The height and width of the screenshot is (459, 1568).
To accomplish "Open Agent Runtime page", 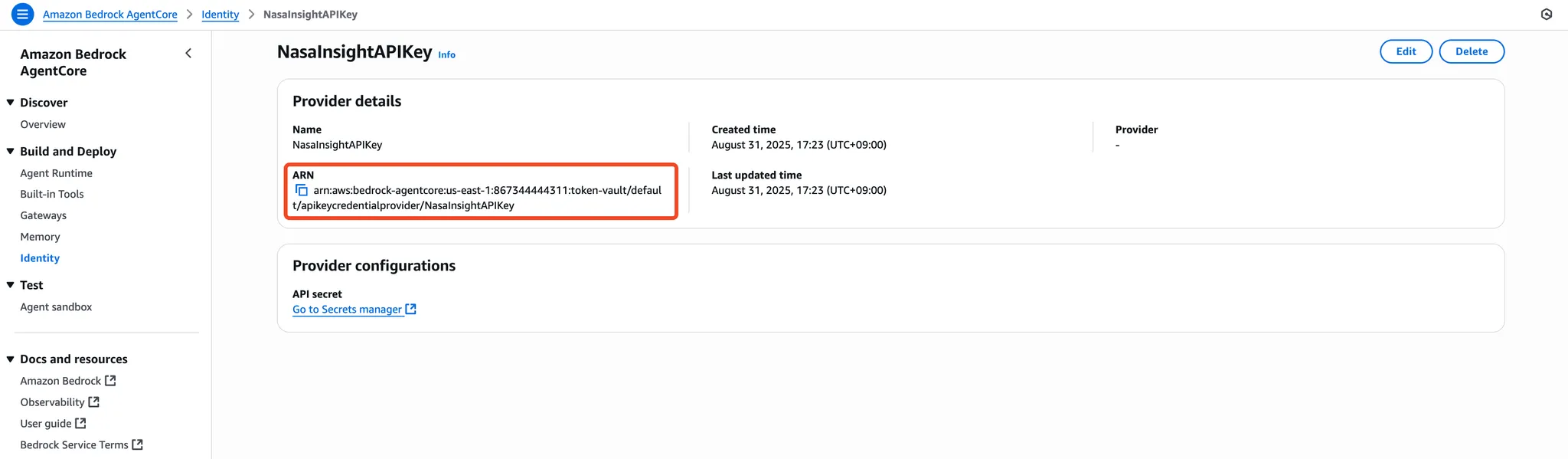I will click(56, 173).
